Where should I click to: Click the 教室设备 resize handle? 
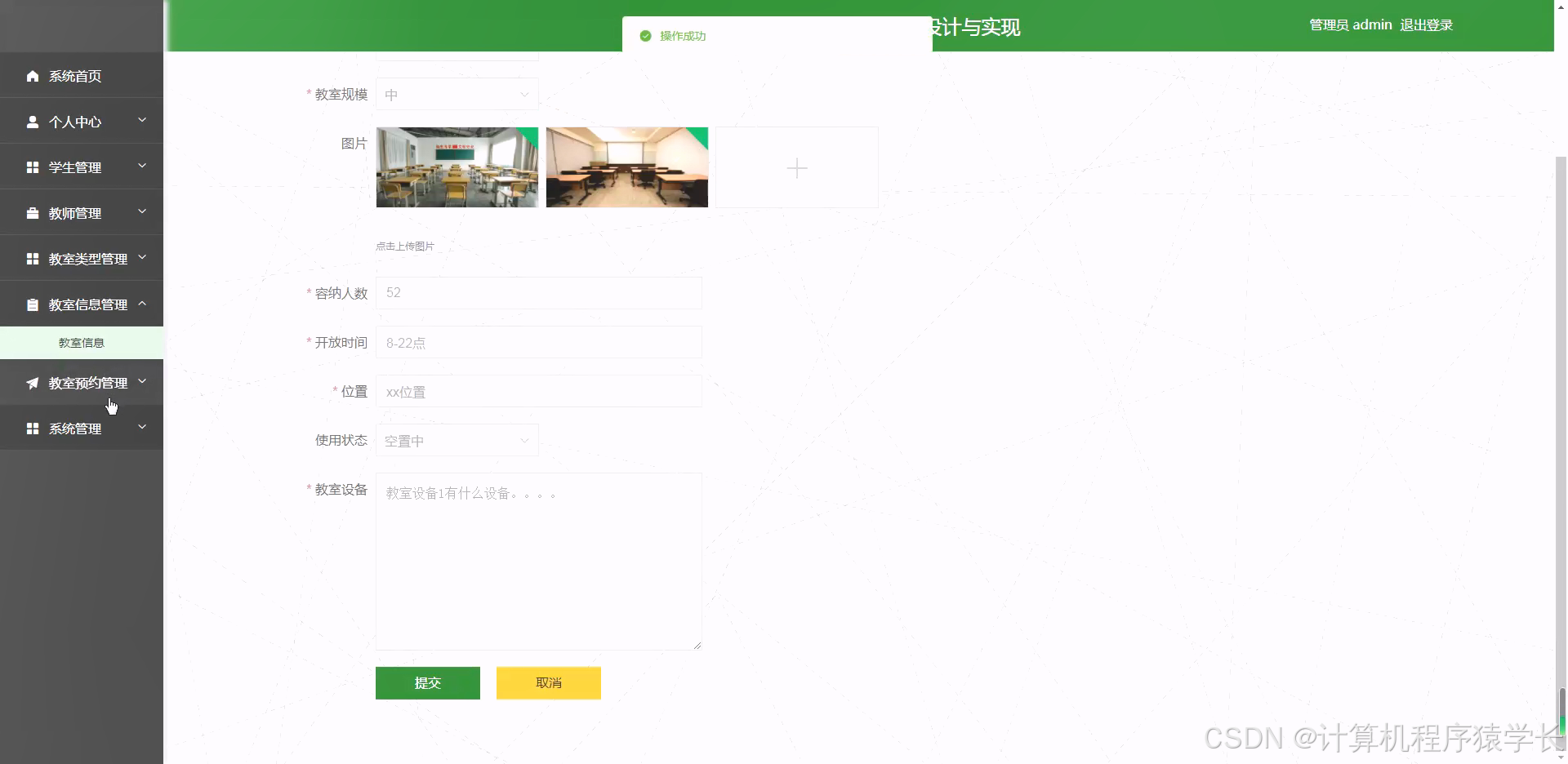pos(697,646)
